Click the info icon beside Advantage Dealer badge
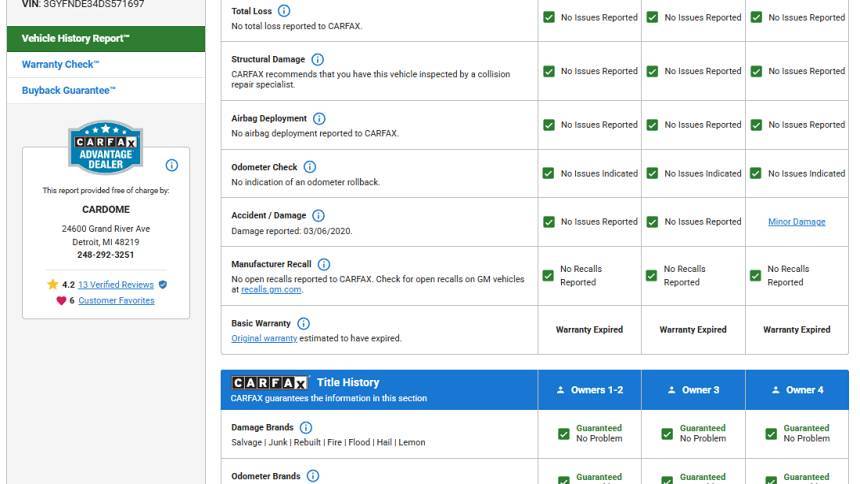The height and width of the screenshot is (484, 860). click(x=172, y=165)
